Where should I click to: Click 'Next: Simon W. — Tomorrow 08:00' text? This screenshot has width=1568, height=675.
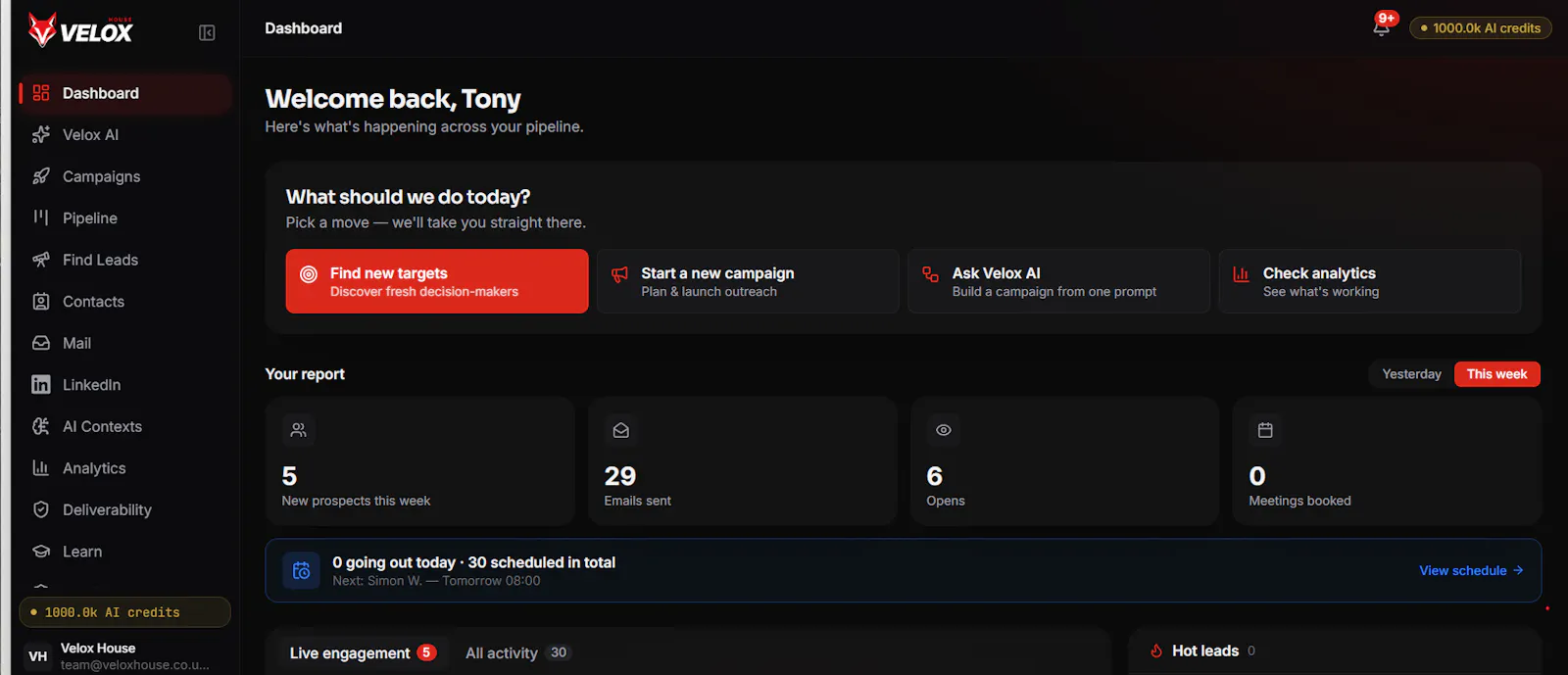pyautogui.click(x=436, y=581)
